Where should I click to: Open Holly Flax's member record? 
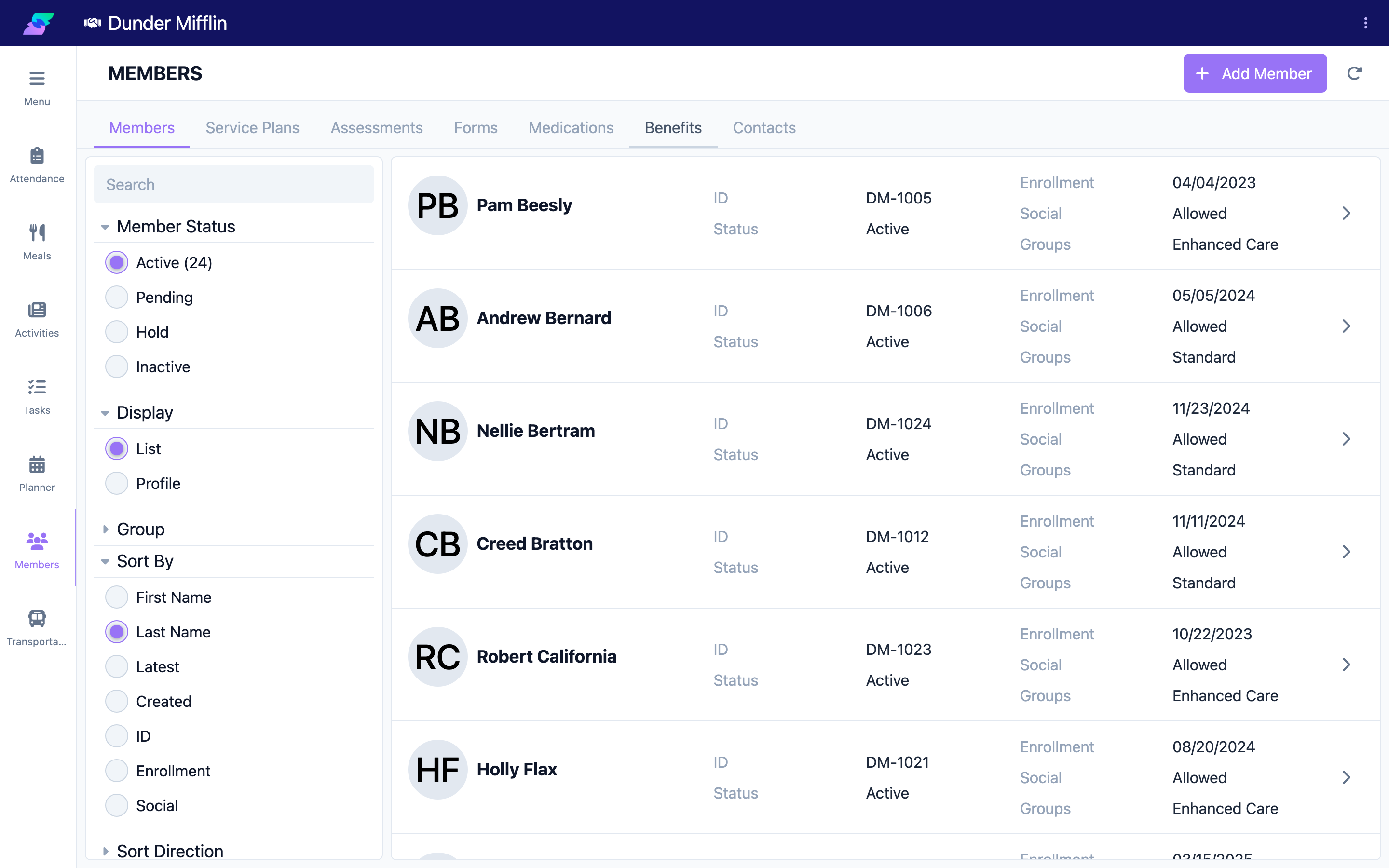pyautogui.click(x=885, y=777)
